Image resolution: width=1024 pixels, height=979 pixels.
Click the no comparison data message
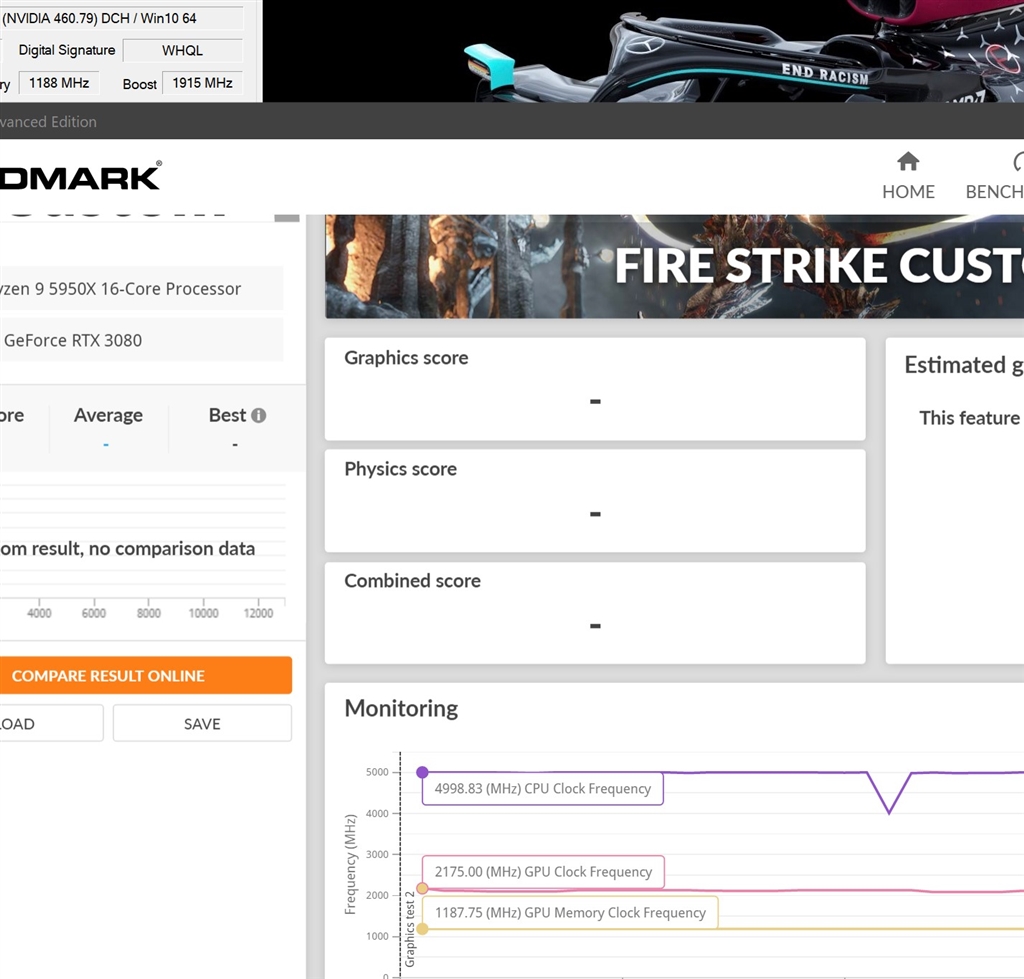point(127,549)
